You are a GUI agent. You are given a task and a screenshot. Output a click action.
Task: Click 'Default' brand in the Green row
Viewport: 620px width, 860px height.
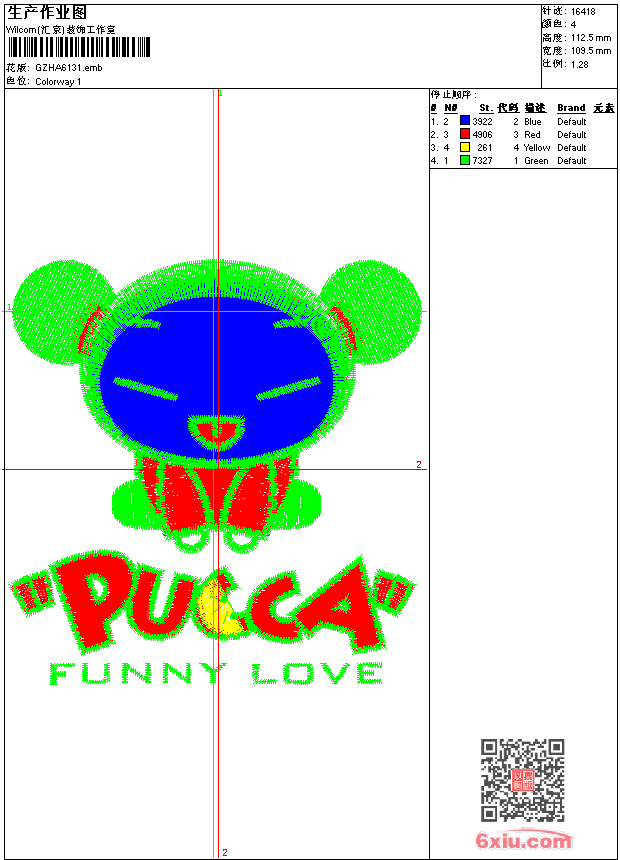(x=572, y=161)
